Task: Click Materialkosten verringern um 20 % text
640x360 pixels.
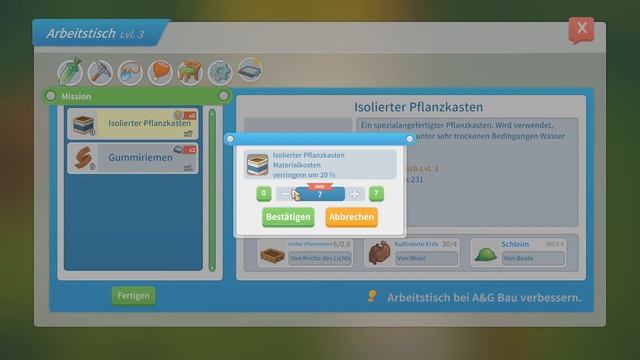Action: (x=304, y=170)
